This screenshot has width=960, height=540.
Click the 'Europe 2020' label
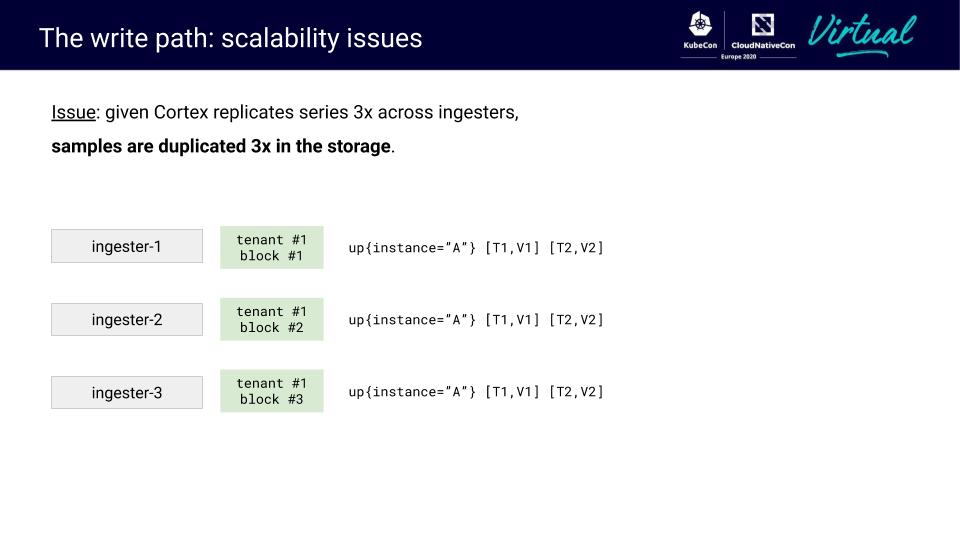[x=738, y=56]
